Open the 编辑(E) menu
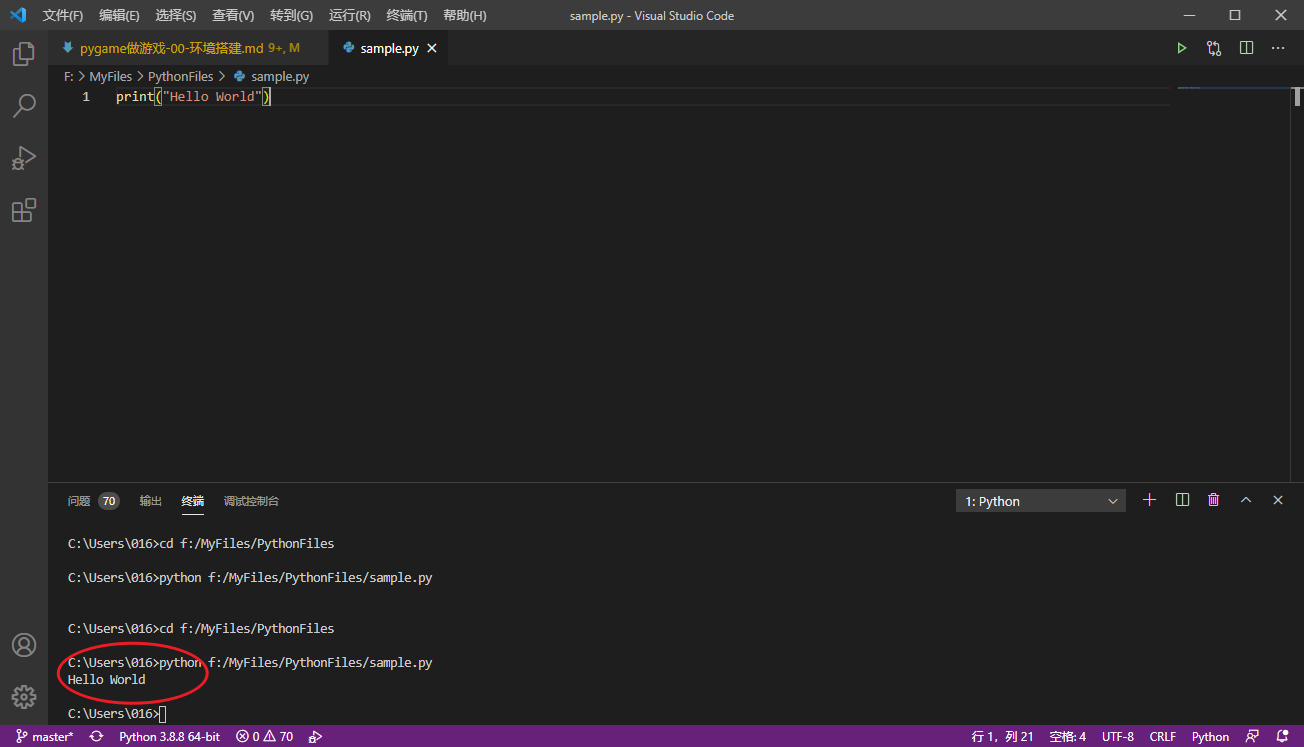Viewport: 1304px width, 747px height. 119,16
